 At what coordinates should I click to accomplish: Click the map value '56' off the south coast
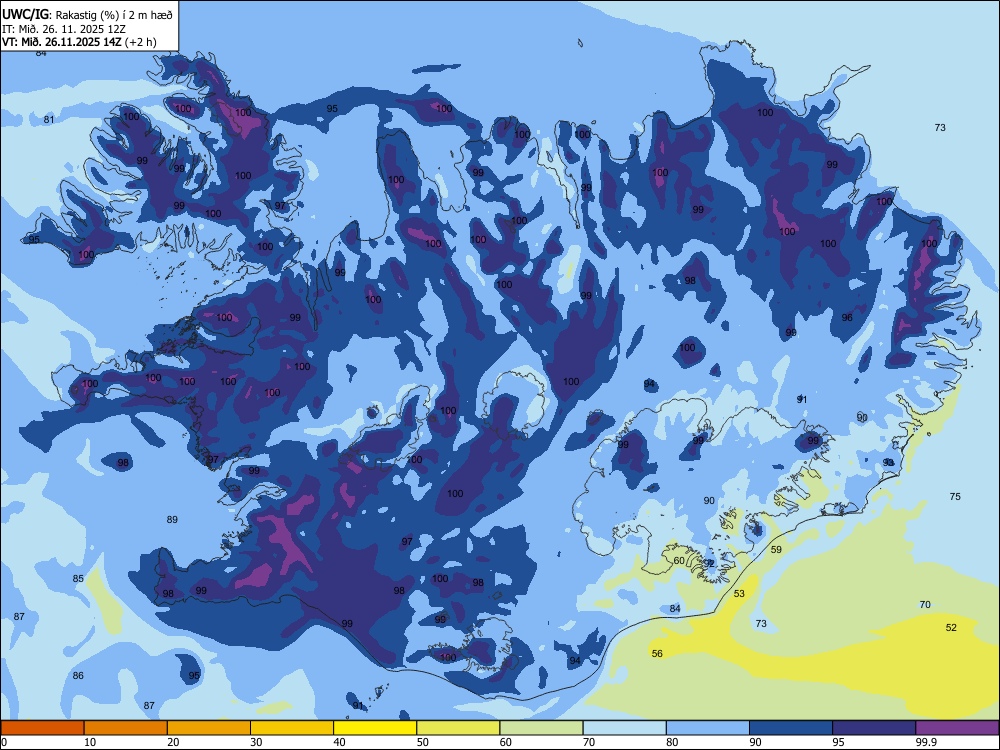click(657, 653)
